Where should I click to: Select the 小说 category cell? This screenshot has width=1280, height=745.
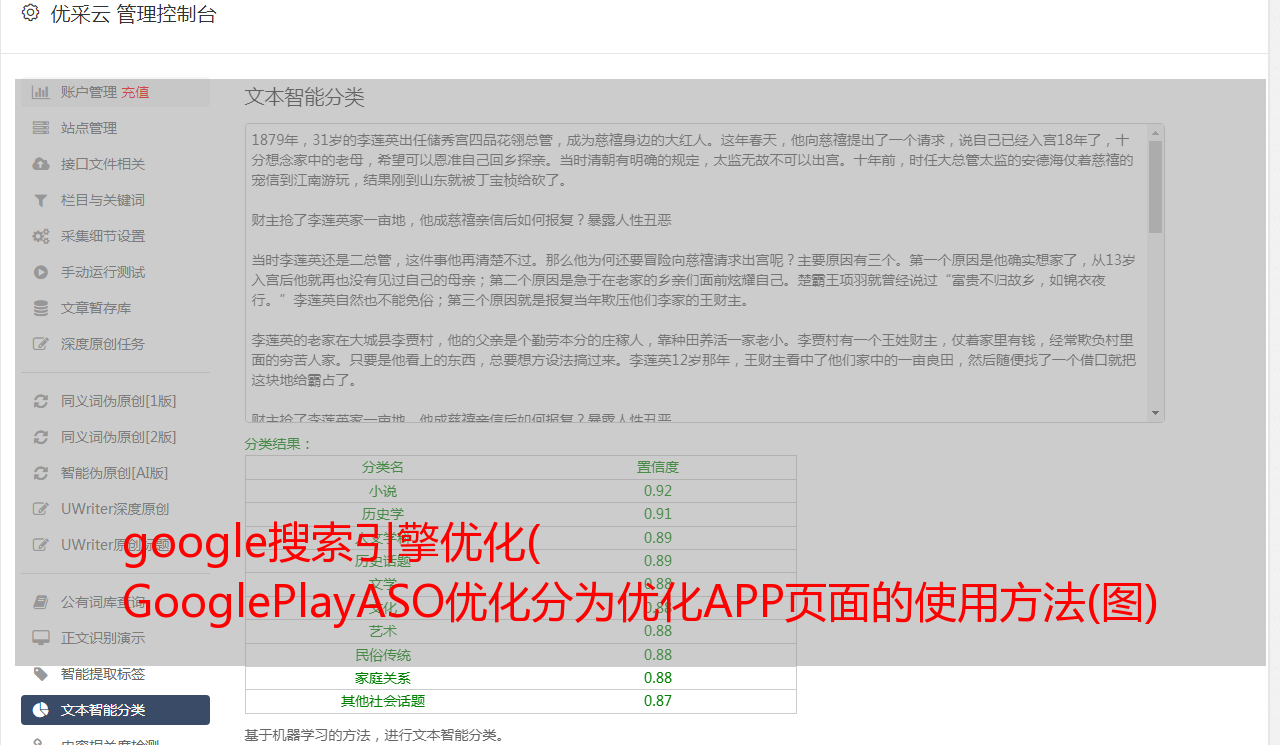(383, 491)
